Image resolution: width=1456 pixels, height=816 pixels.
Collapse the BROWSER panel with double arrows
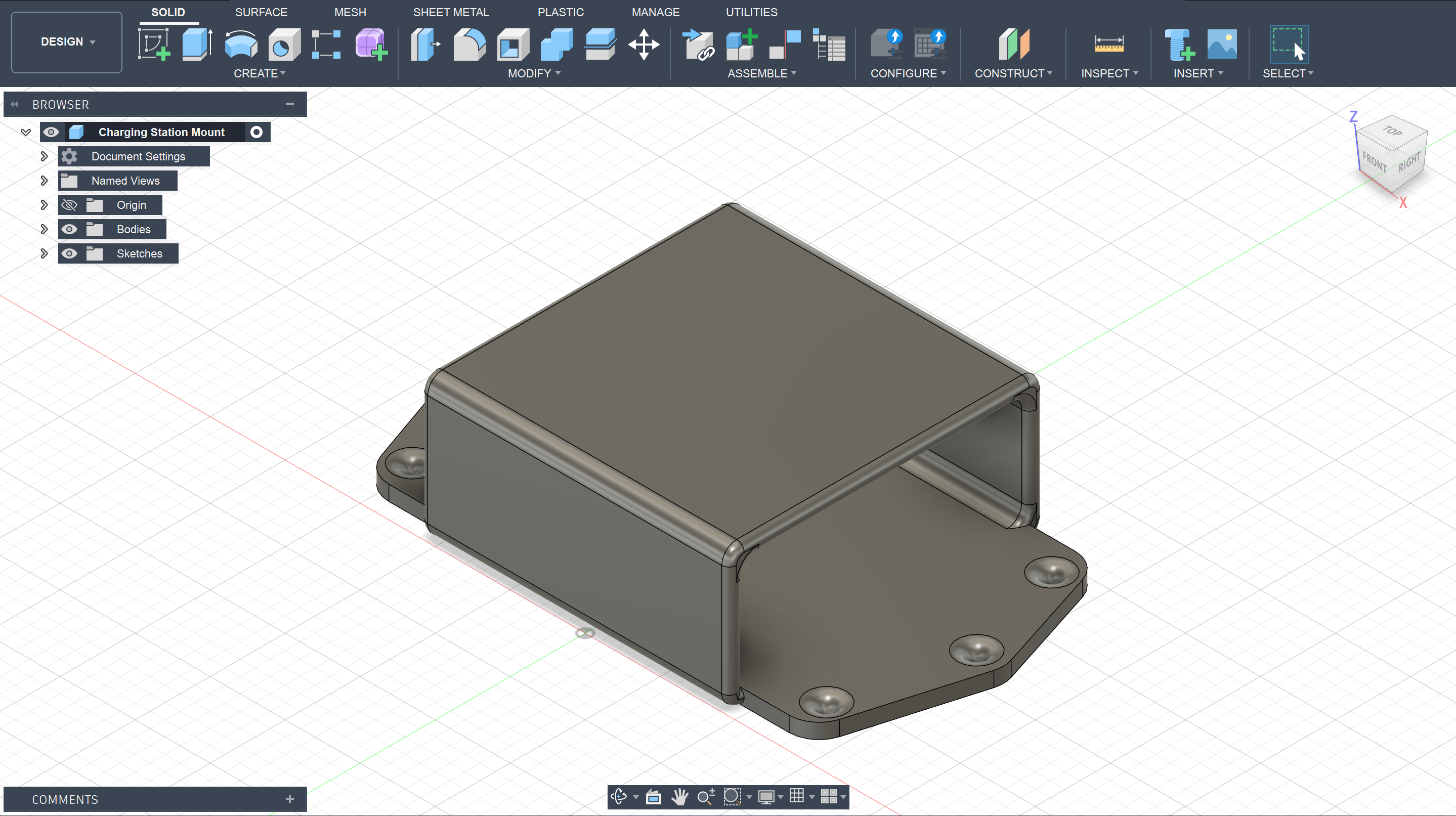14,105
